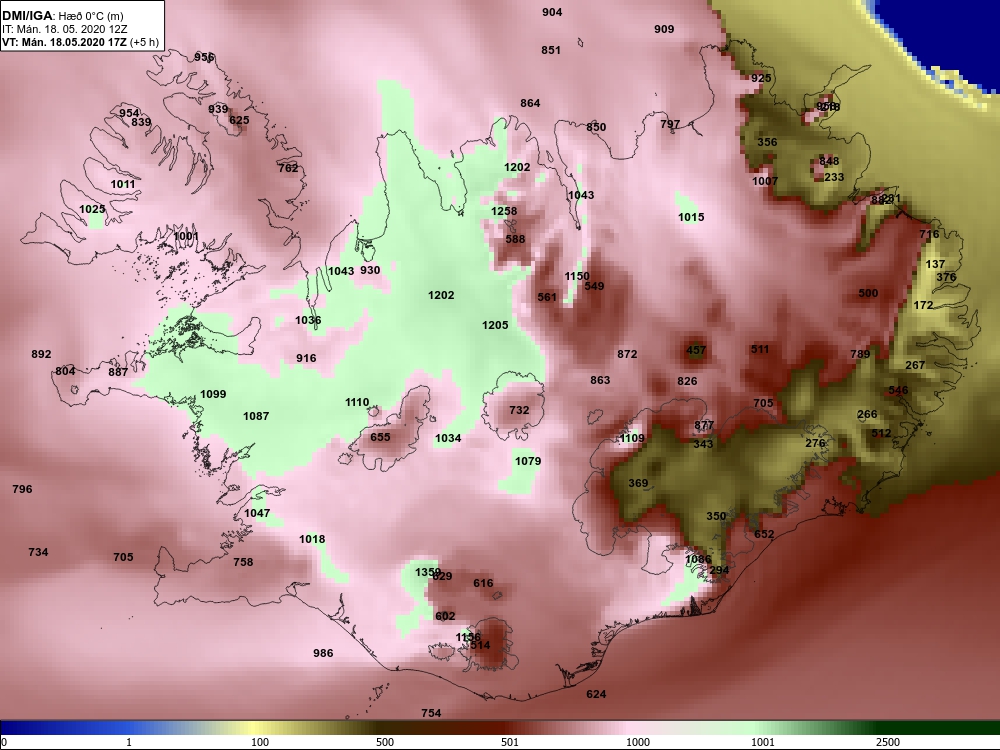Screen dimensions: 1000x750
Task: Click the map value 1007
Action: (765, 180)
